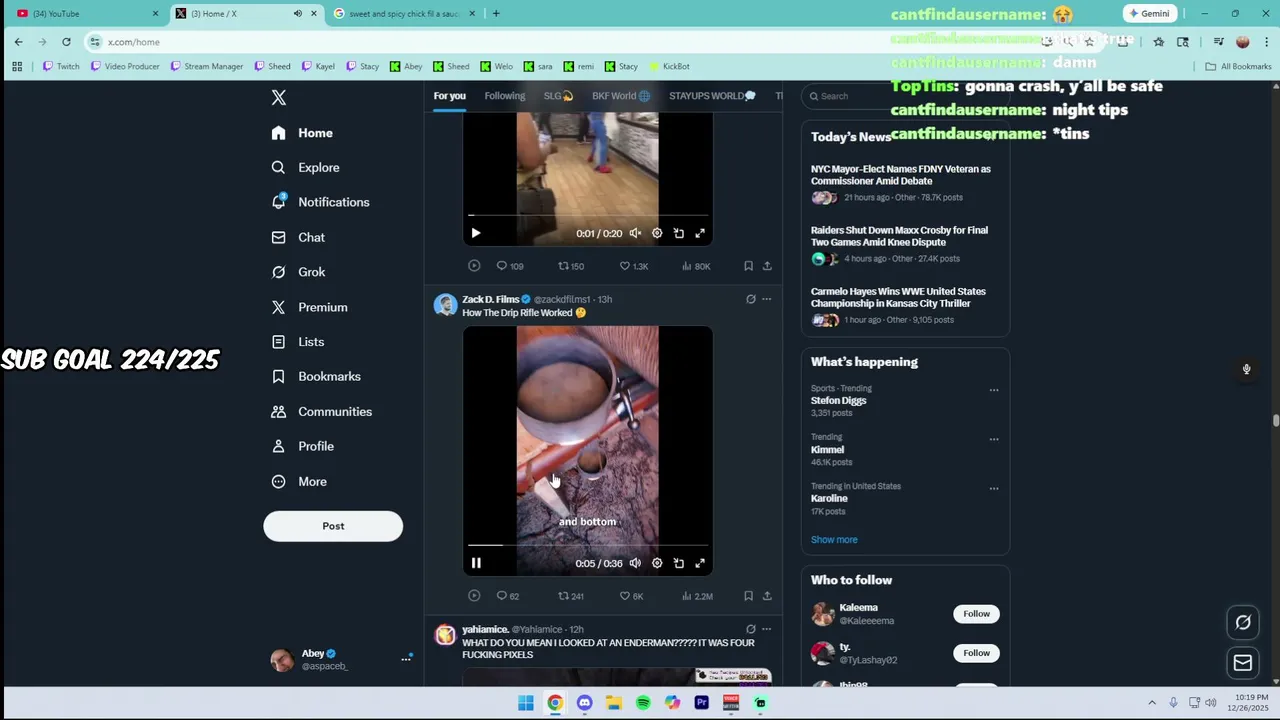This screenshot has height=720, width=1280.
Task: Open the Kimmel trend options menu
Action: point(994,439)
